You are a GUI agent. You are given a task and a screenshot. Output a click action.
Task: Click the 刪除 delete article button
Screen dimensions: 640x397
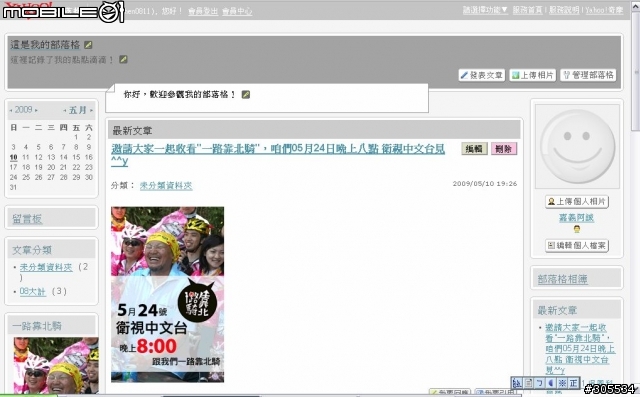point(504,149)
